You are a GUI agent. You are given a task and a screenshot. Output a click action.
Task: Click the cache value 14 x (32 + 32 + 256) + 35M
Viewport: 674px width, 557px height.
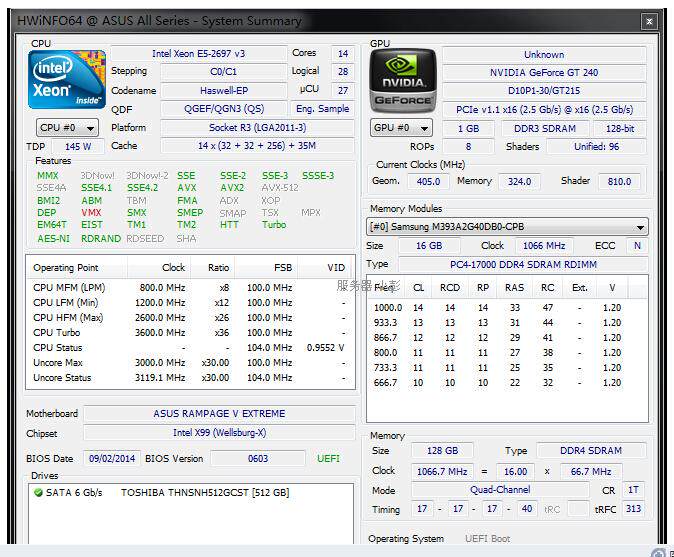(x=257, y=146)
